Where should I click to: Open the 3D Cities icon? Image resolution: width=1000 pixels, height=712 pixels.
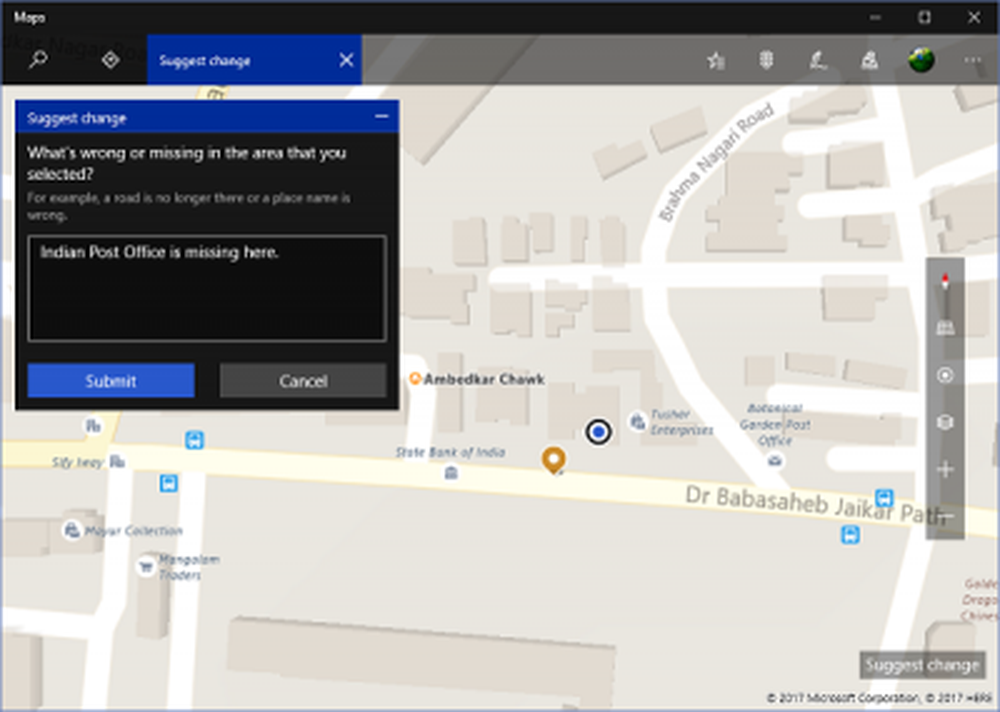[869, 61]
